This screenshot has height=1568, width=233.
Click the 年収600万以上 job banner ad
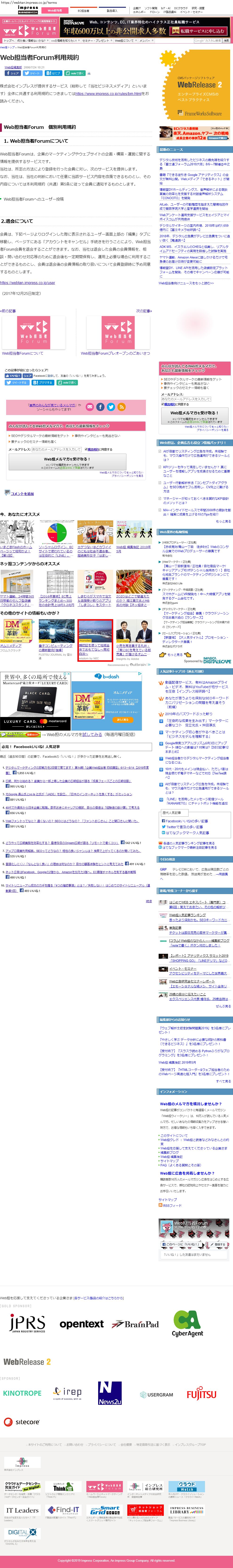pos(146,30)
